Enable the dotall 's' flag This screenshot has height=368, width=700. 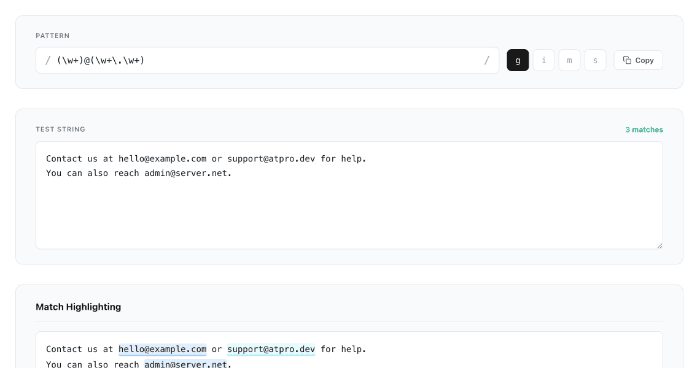pos(595,60)
